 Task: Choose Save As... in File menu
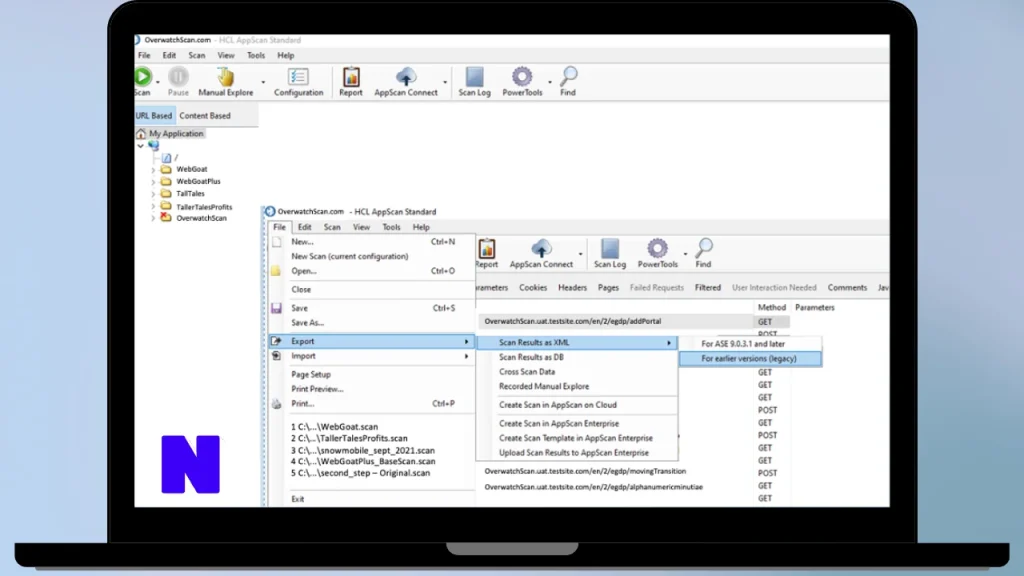[x=307, y=323]
